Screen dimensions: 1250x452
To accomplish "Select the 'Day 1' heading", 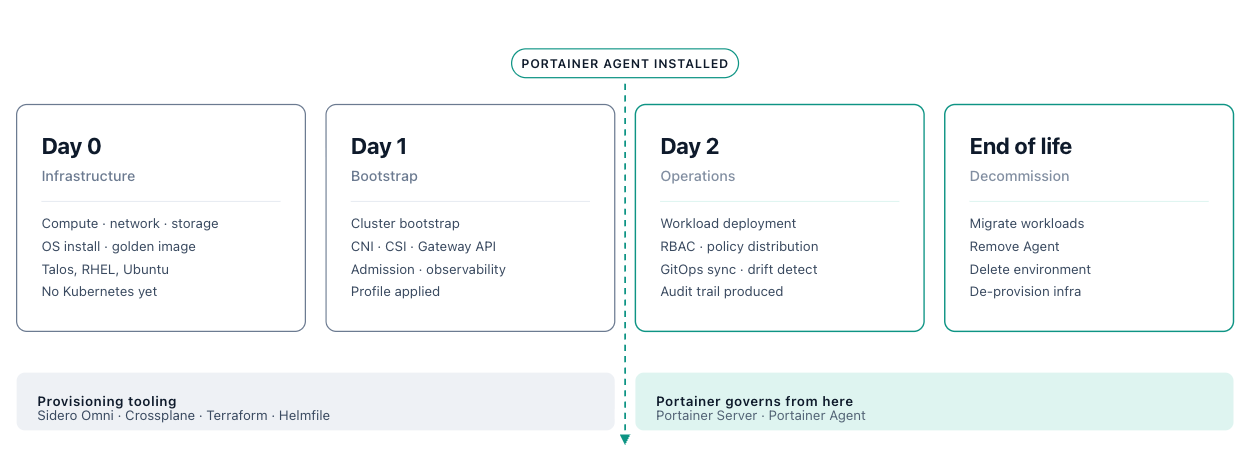I will pos(378,146).
